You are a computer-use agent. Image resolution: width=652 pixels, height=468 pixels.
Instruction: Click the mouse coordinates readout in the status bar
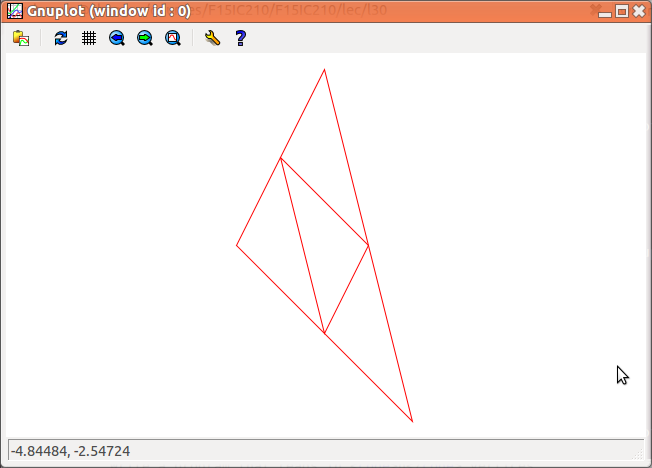click(70, 452)
